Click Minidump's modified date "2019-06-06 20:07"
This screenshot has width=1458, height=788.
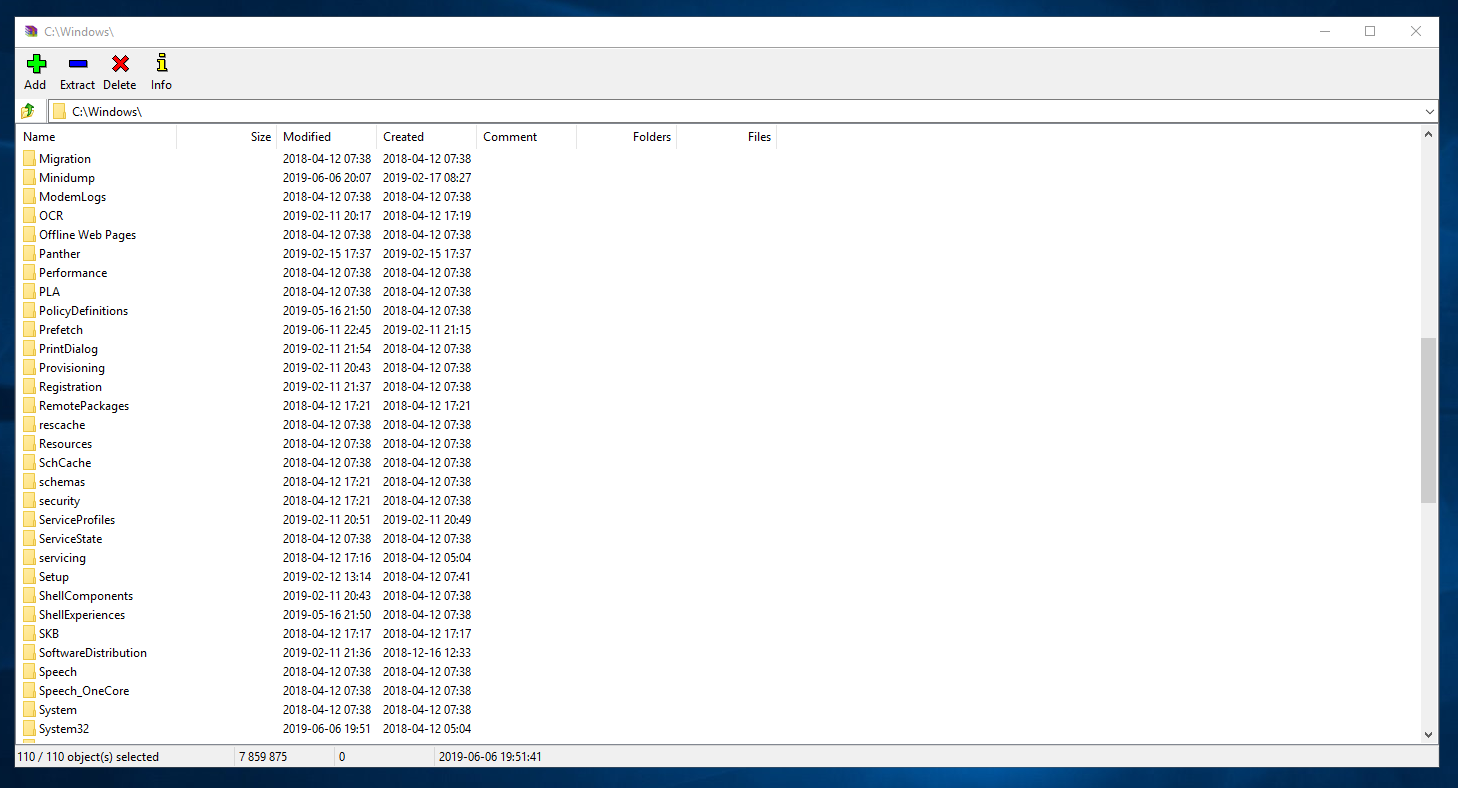pos(327,177)
